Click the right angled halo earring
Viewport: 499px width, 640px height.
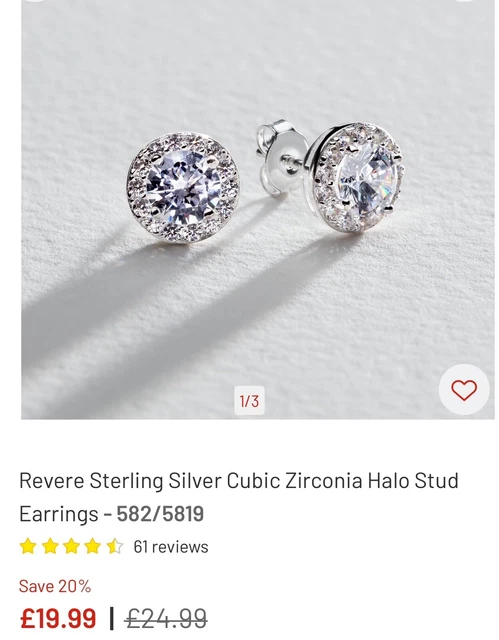(355, 176)
